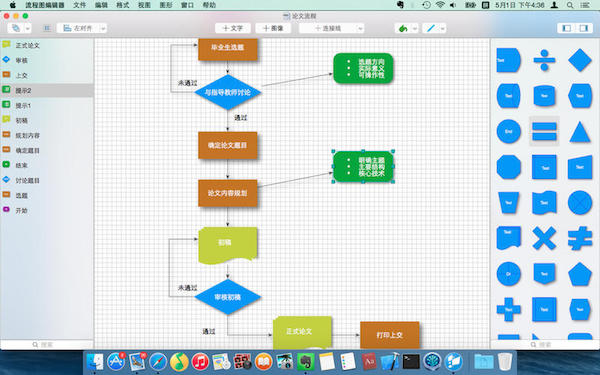The height and width of the screenshot is (375, 600).
Task: Select the 与指导教师讨论 diamond on canvas
Action: [x=228, y=92]
